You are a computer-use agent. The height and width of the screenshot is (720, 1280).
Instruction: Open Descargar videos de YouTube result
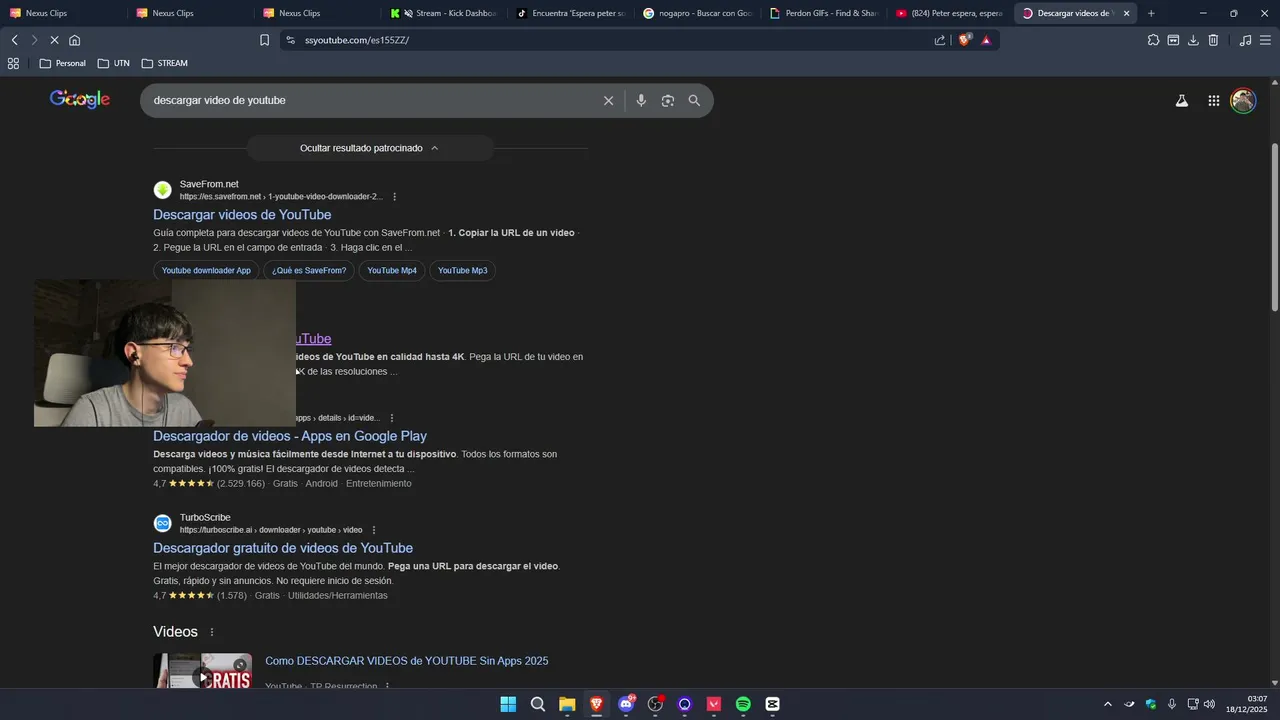tap(242, 215)
